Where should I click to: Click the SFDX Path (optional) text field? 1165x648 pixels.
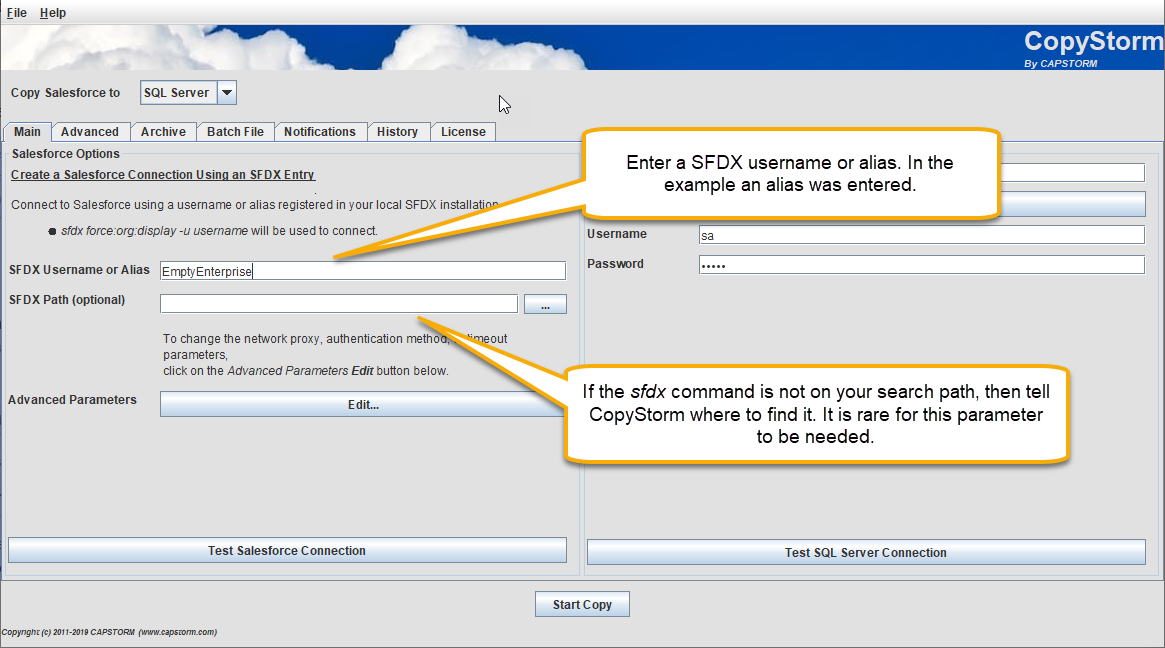click(x=339, y=303)
